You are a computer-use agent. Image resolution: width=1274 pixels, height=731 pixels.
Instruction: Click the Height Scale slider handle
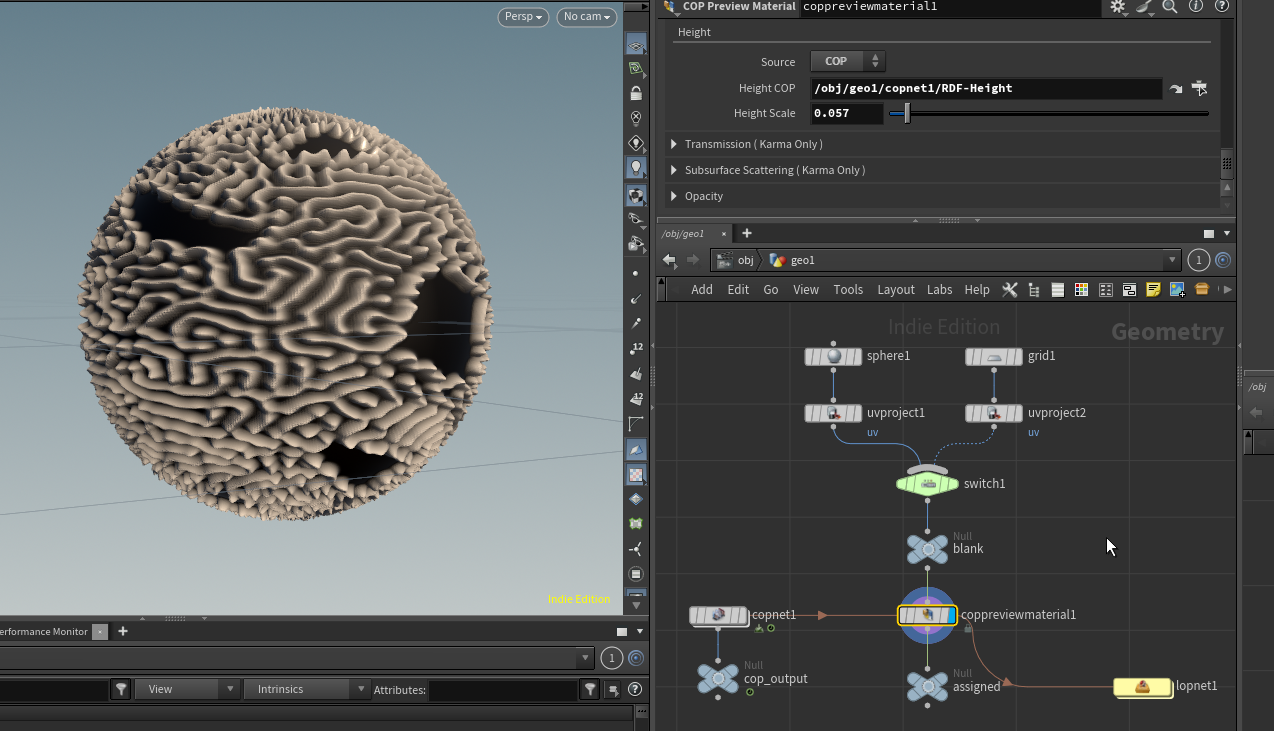coord(907,114)
